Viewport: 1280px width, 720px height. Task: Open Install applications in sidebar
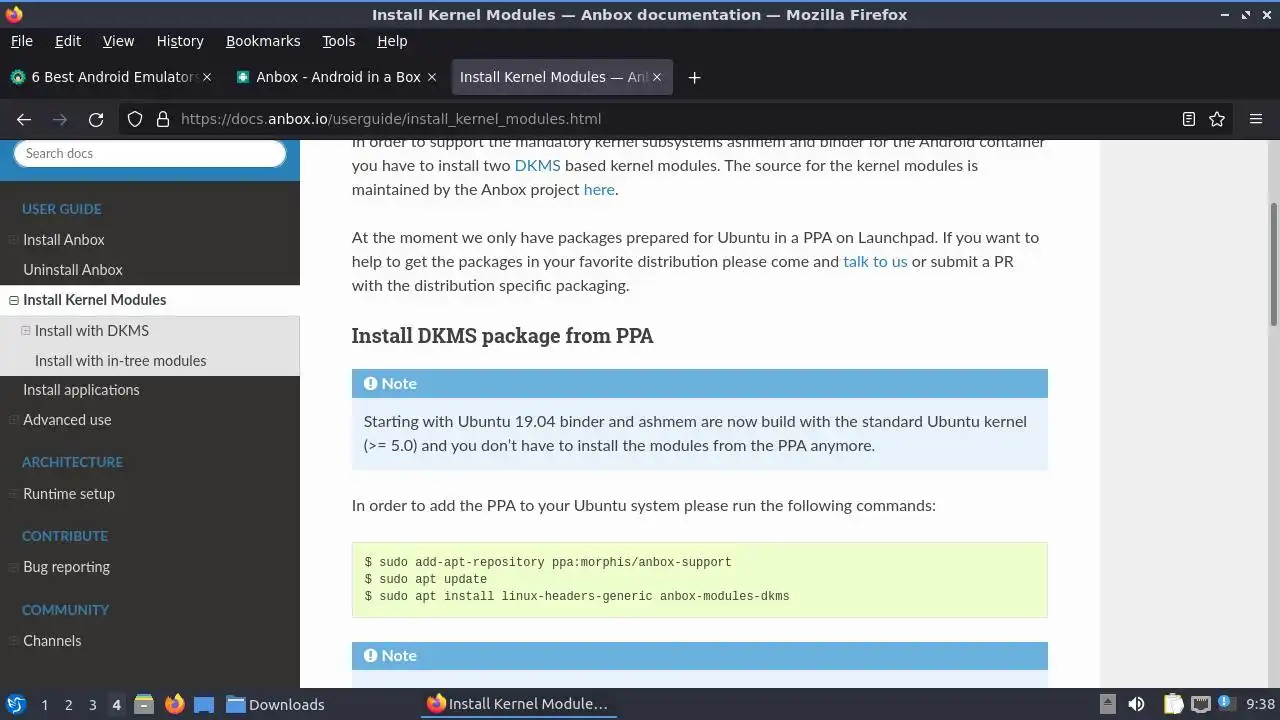(81, 390)
